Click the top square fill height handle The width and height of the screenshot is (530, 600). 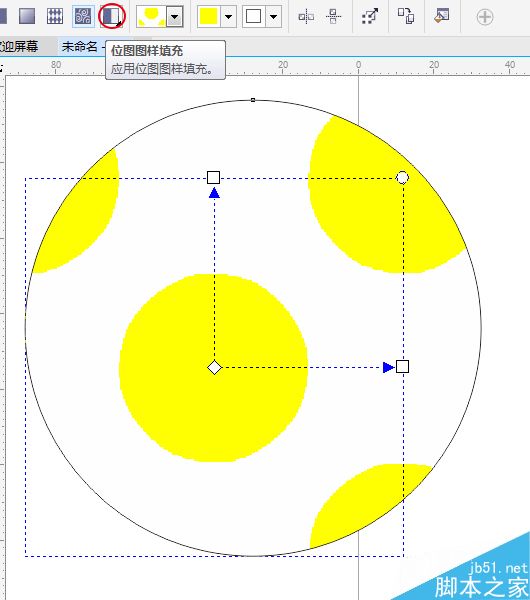[214, 178]
